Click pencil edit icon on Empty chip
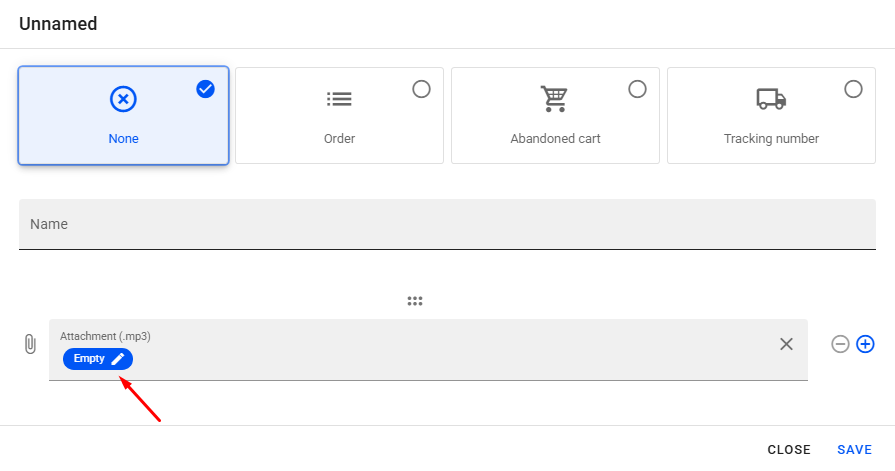This screenshot has height=471, width=895. [118, 359]
